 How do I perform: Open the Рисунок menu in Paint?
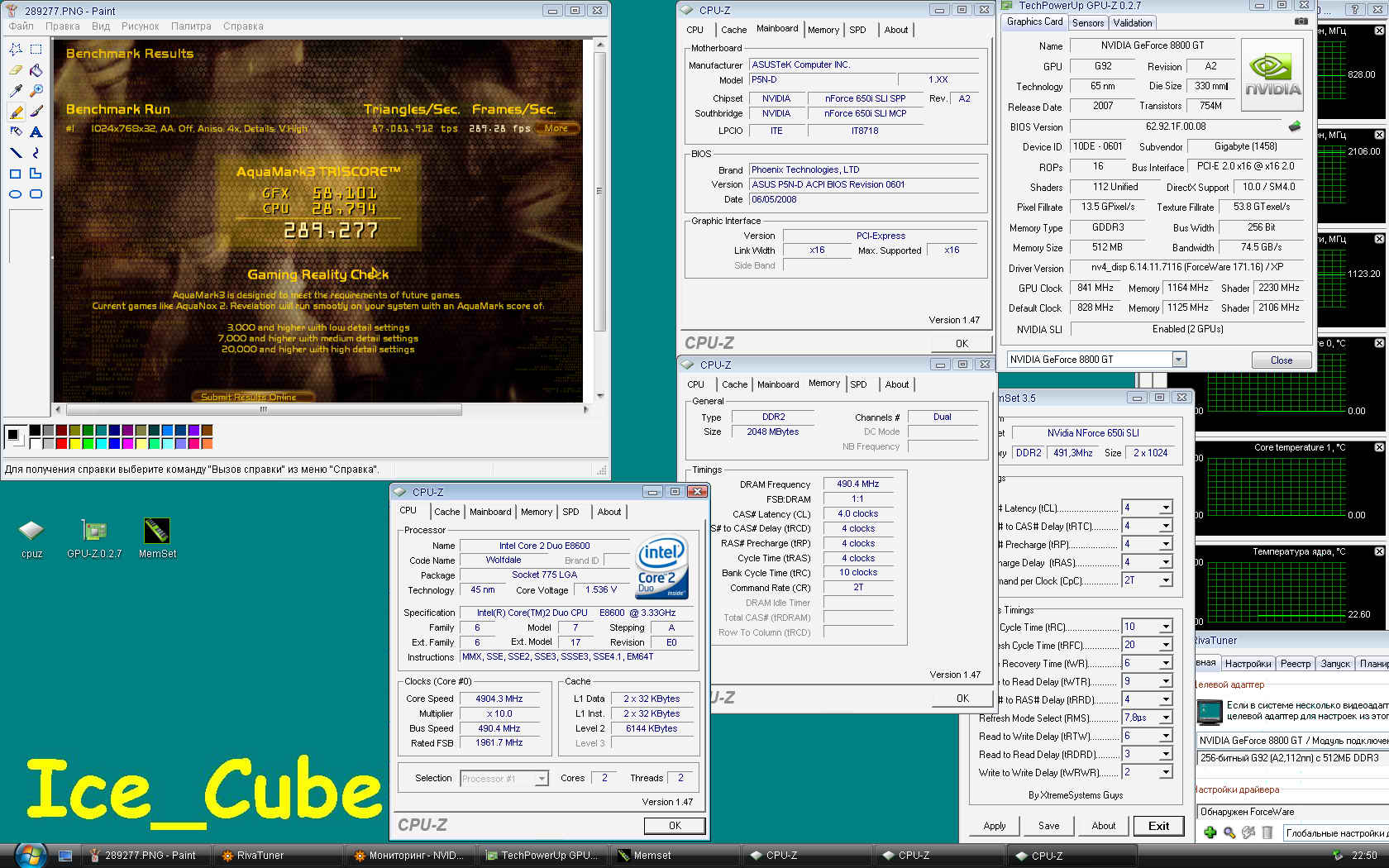tap(140, 26)
